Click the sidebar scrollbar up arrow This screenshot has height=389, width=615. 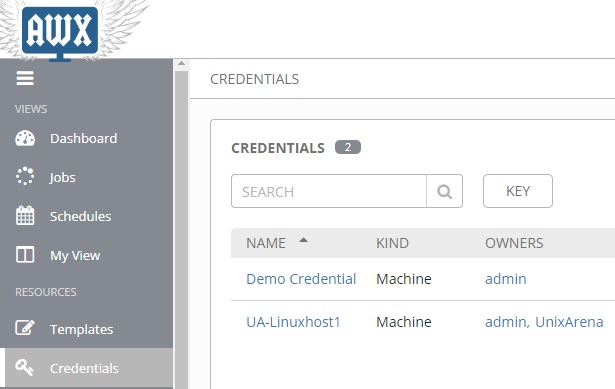click(181, 64)
